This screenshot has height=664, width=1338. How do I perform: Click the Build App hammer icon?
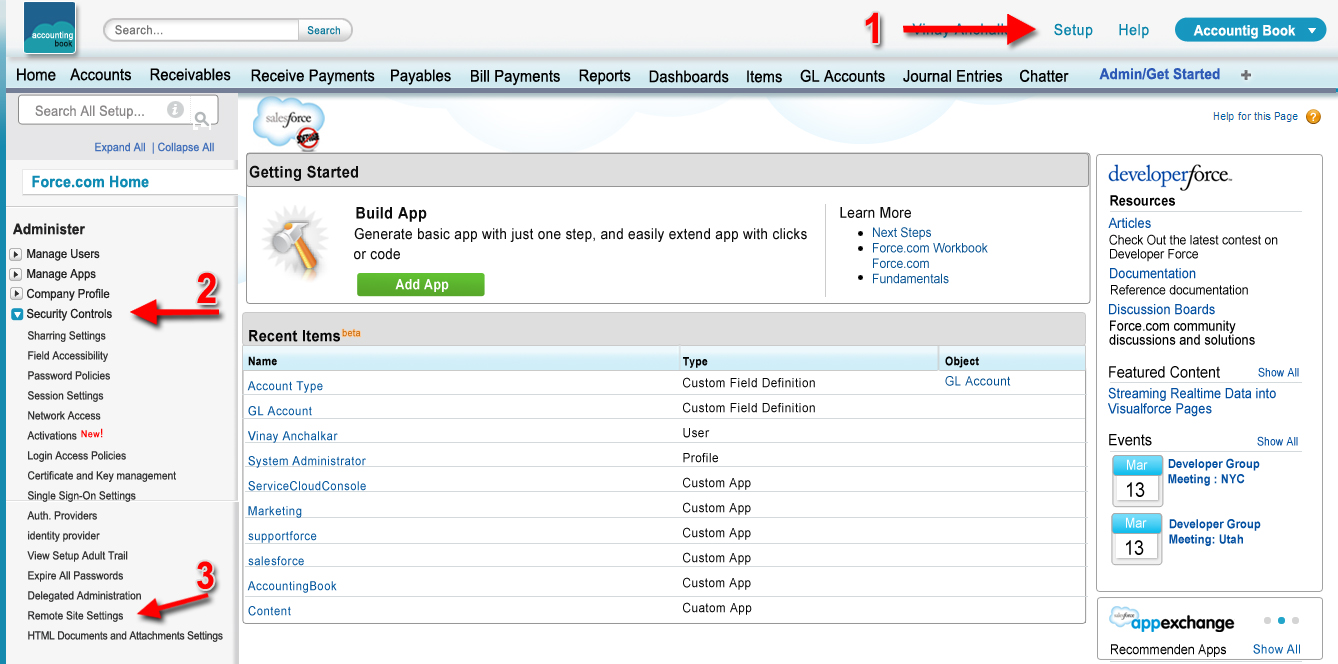[x=295, y=244]
